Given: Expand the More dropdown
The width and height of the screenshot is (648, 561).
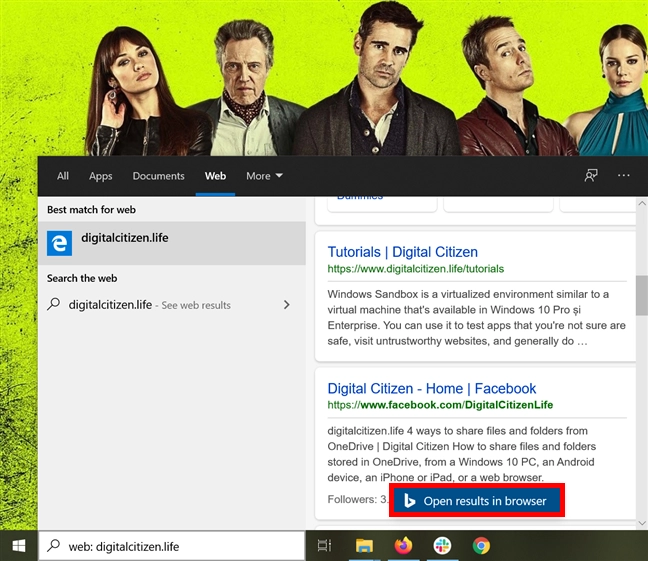Looking at the screenshot, I should click(264, 176).
